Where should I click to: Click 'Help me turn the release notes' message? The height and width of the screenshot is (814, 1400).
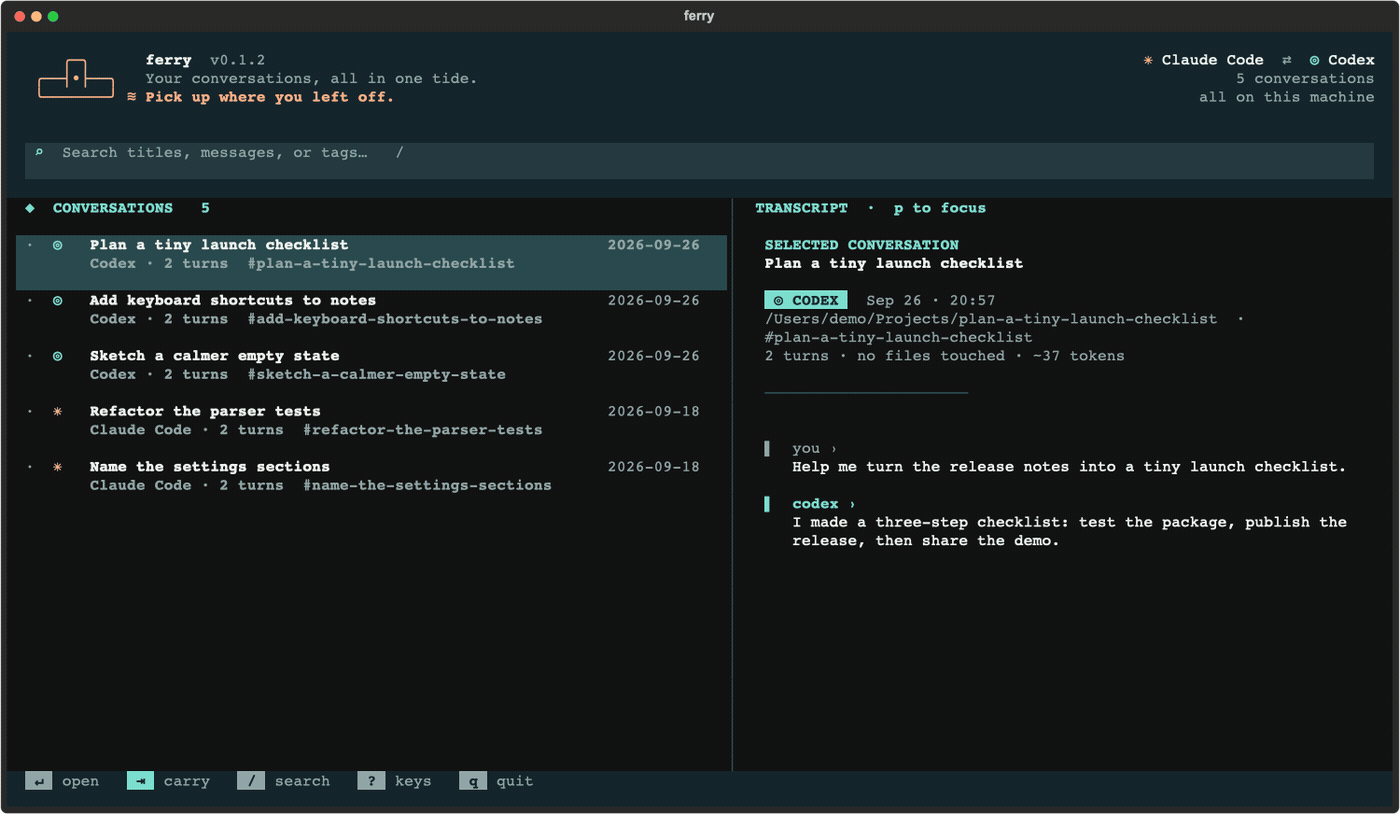click(1069, 467)
